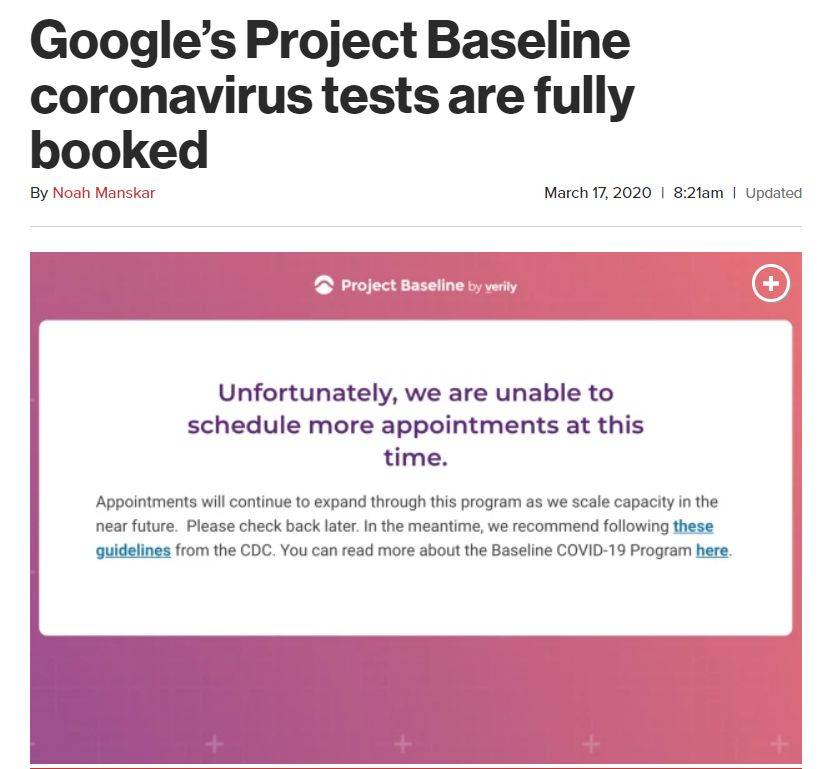Open author page for Noah Manskar
Viewport: 821px width, 769px height.
[x=104, y=193]
